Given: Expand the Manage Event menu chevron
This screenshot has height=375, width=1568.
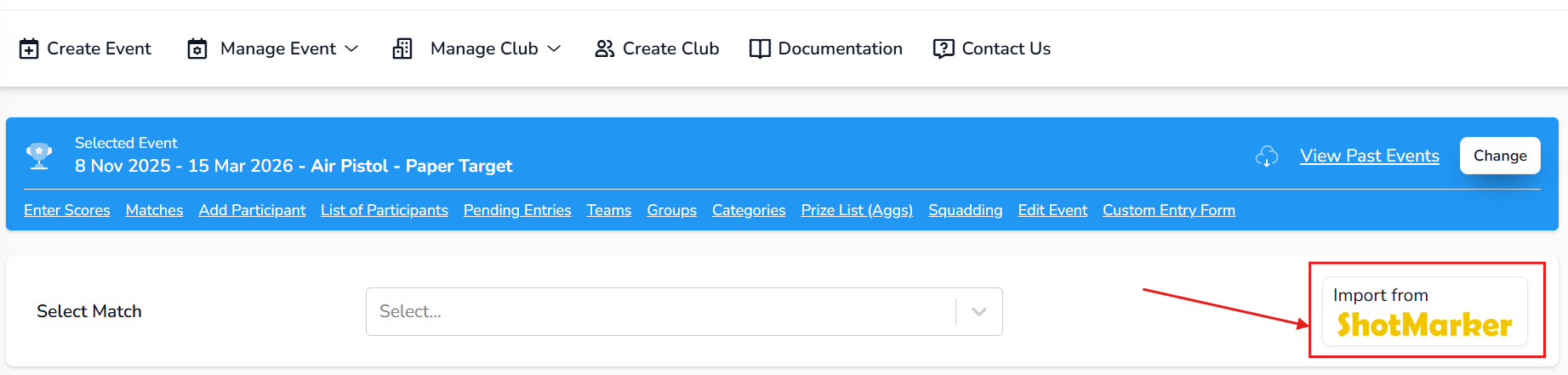Looking at the screenshot, I should 351,49.
